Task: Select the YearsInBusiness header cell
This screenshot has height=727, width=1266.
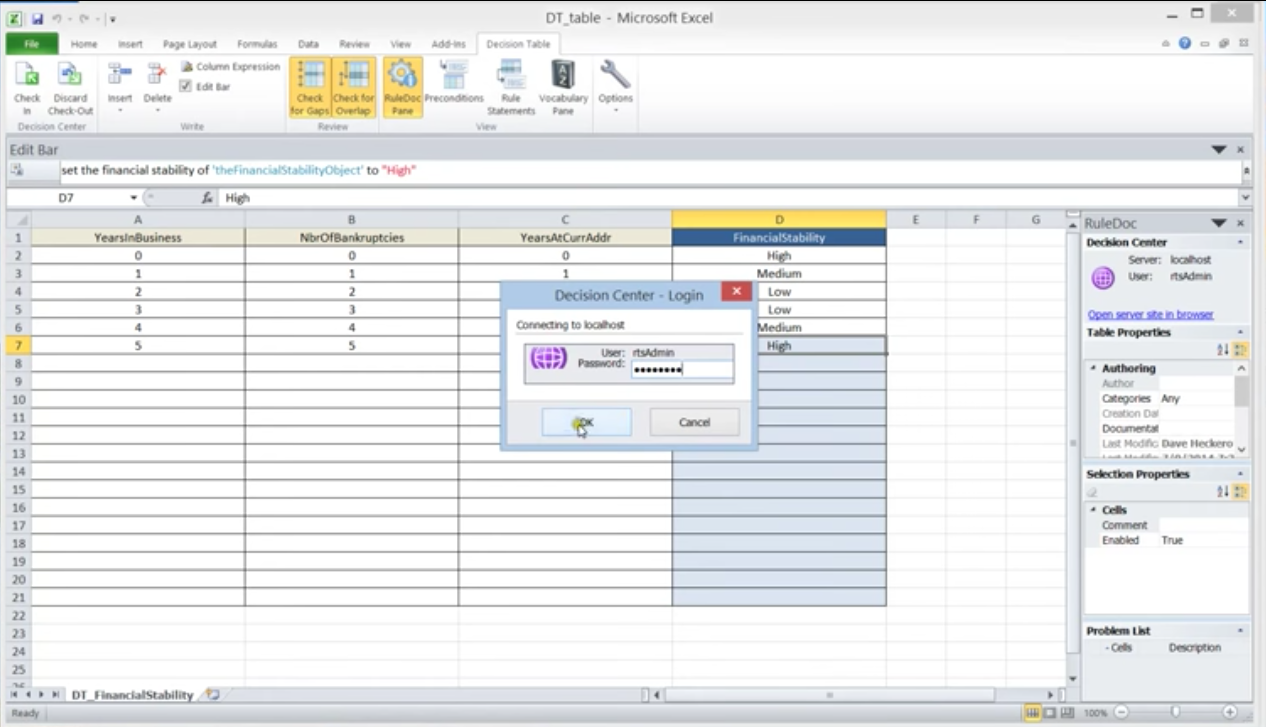Action: [x=138, y=238]
